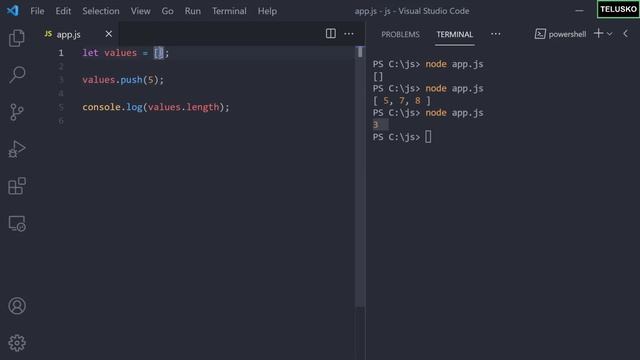Screen dimensions: 640x360
Task: Open the Terminal menu
Action: [x=229, y=11]
